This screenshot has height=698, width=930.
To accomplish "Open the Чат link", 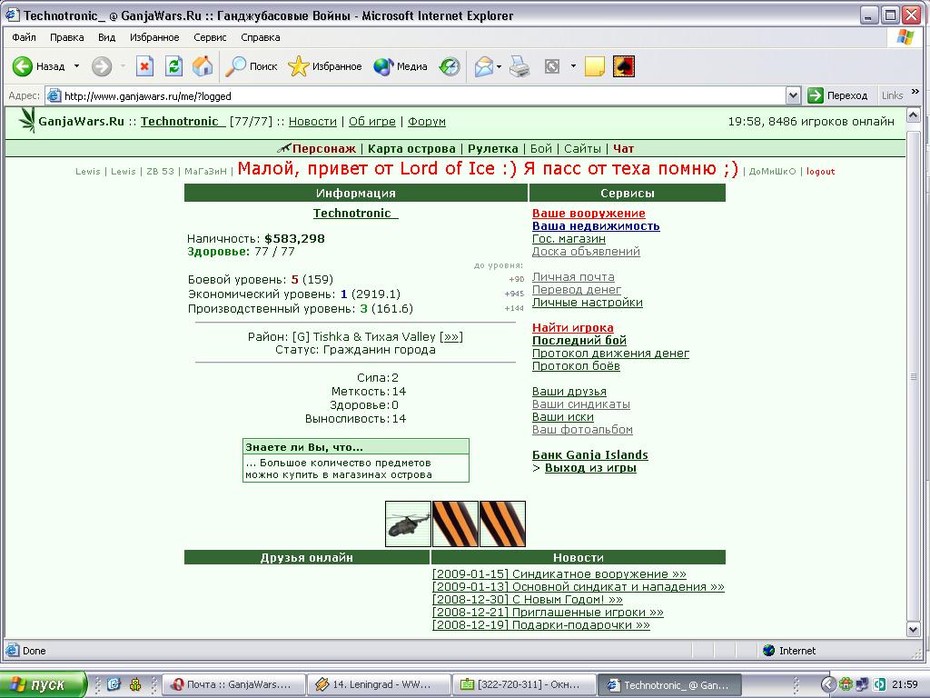I will (623, 149).
